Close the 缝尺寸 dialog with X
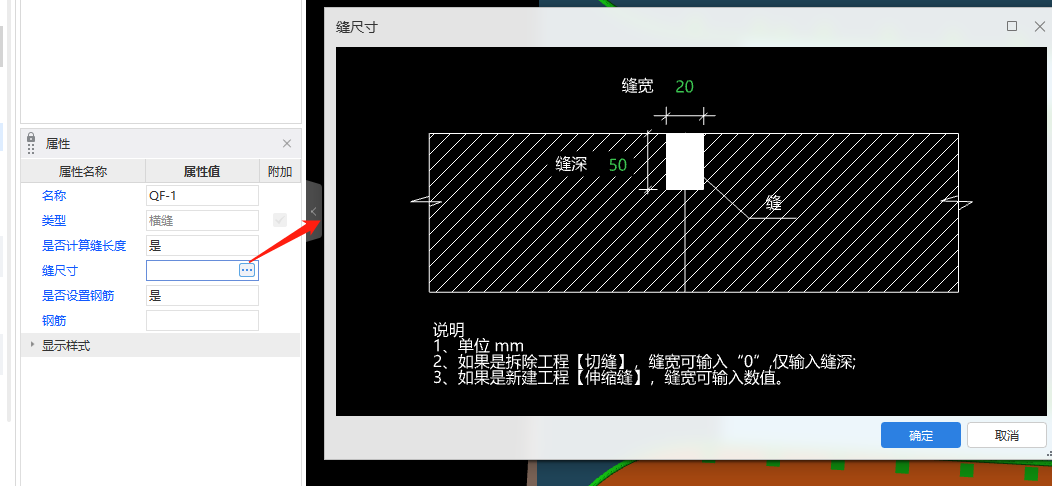Viewport: 1052px width, 486px height. coord(1039,26)
